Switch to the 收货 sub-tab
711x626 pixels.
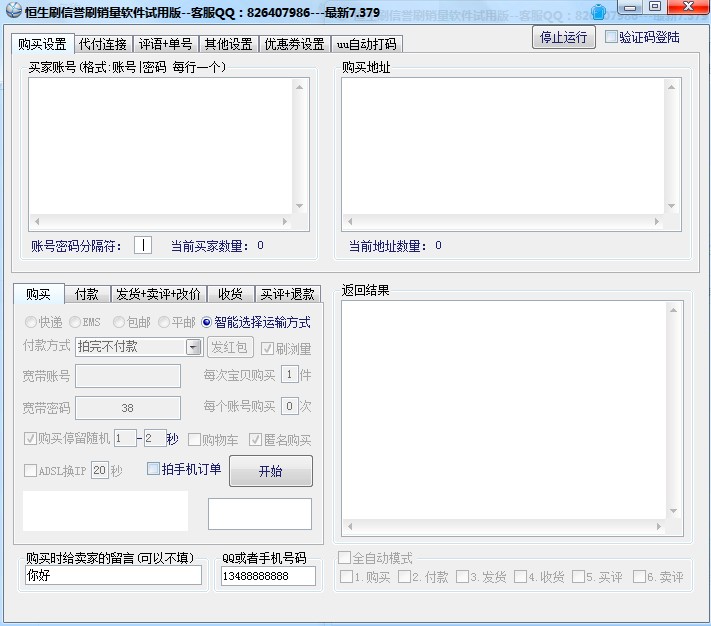[x=230, y=294]
